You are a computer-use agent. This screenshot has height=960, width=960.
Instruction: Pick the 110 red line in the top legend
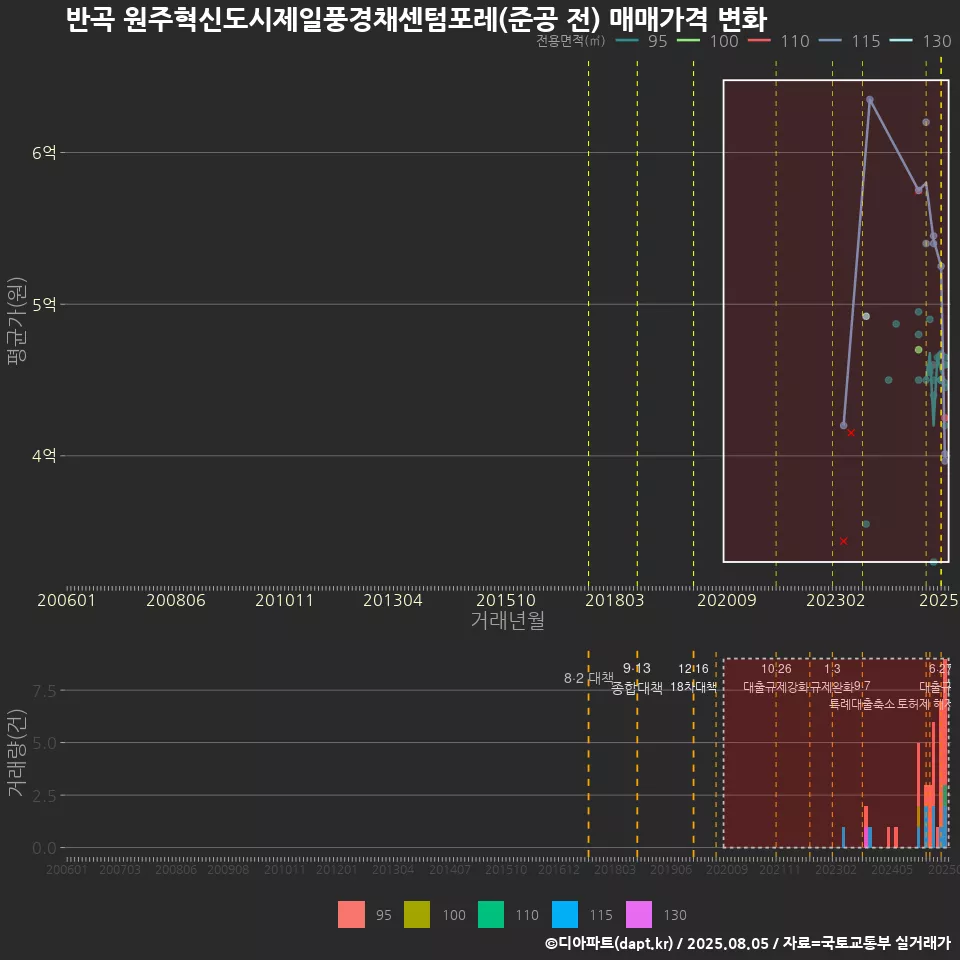(779, 41)
